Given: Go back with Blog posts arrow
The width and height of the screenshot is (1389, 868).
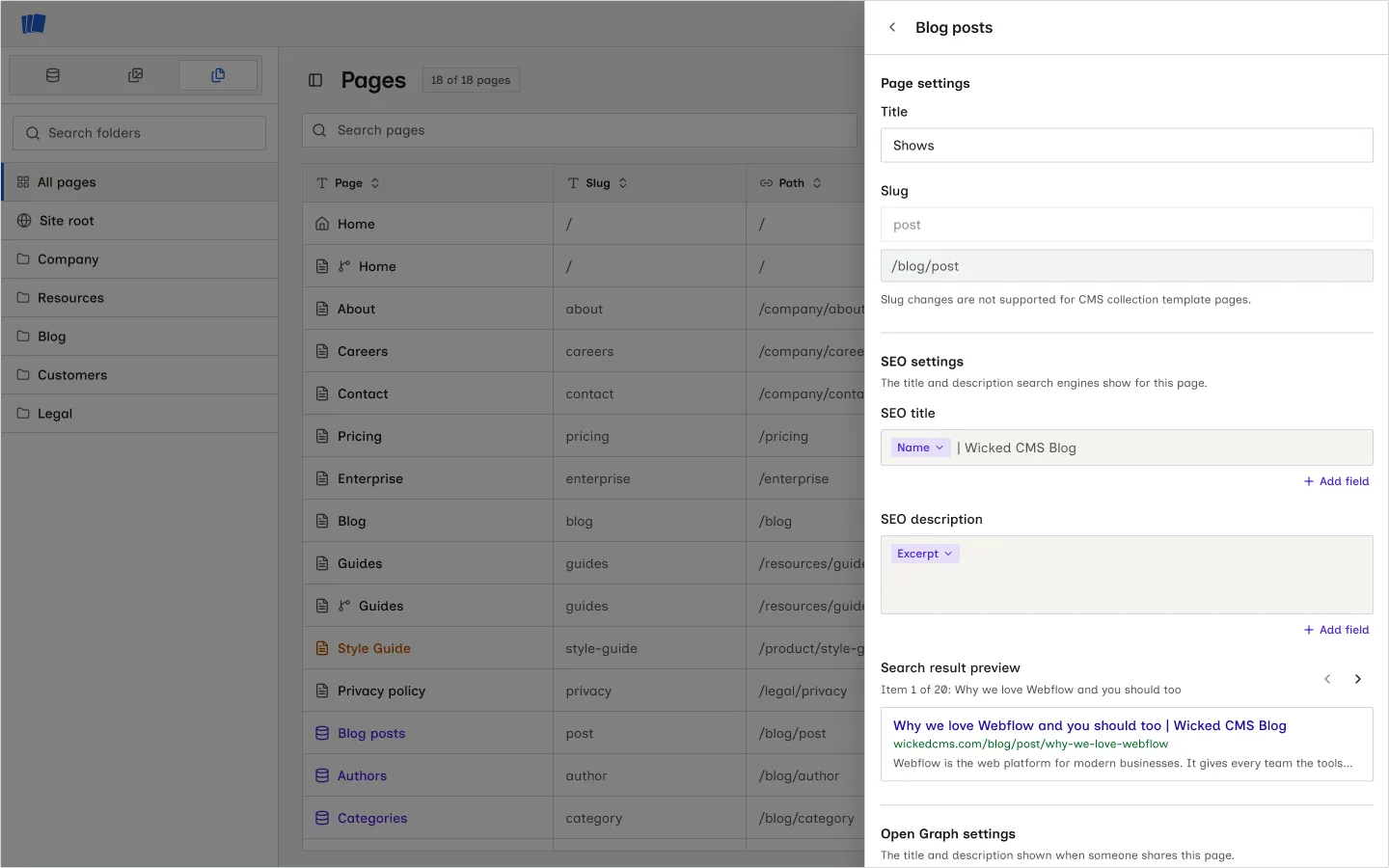Looking at the screenshot, I should 892,27.
